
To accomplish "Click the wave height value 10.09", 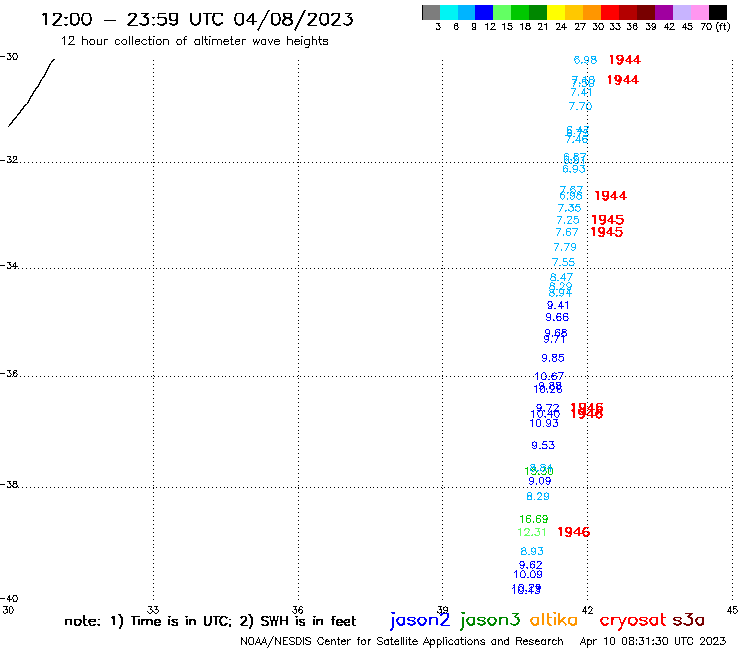I will 528,574.
